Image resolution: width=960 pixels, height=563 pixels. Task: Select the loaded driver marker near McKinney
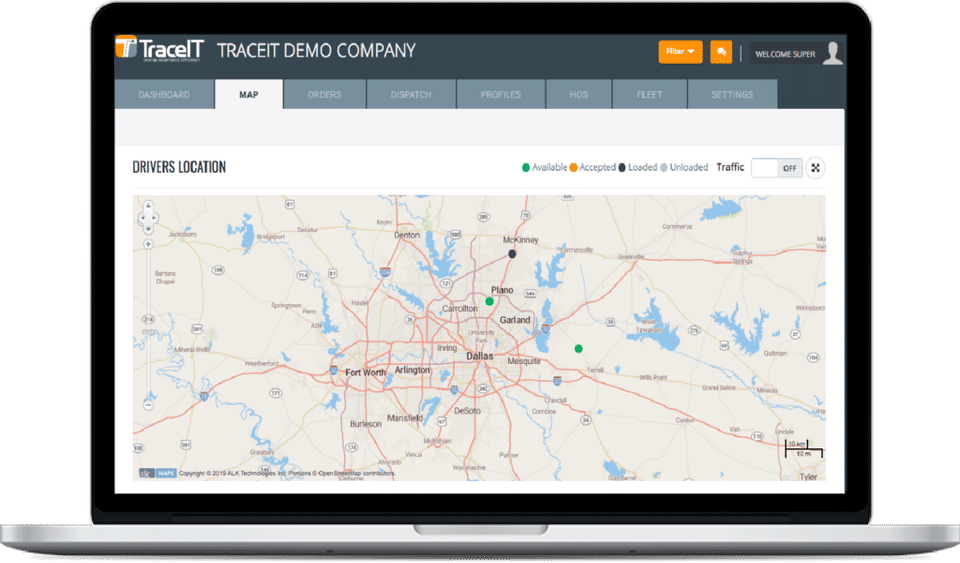click(512, 254)
